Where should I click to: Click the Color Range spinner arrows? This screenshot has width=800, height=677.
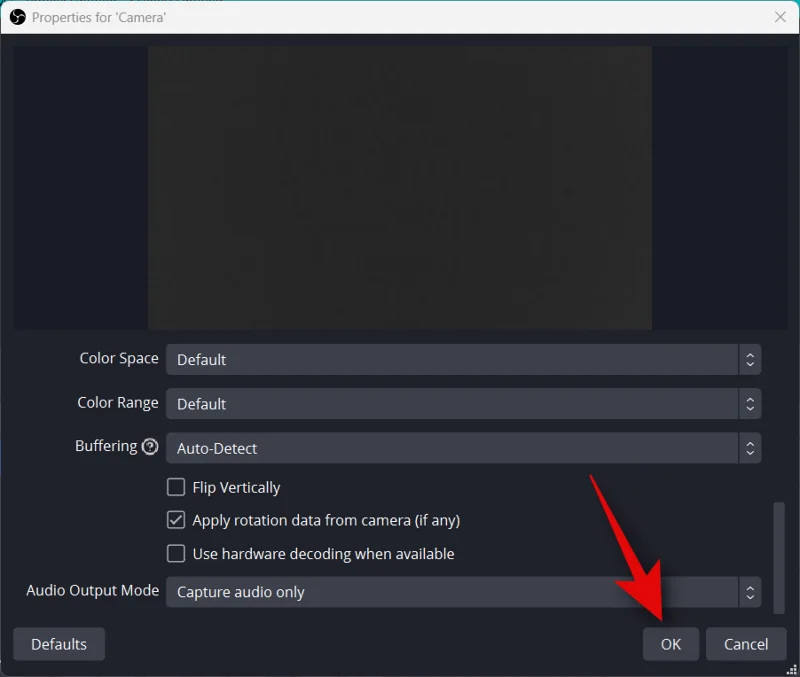[750, 404]
